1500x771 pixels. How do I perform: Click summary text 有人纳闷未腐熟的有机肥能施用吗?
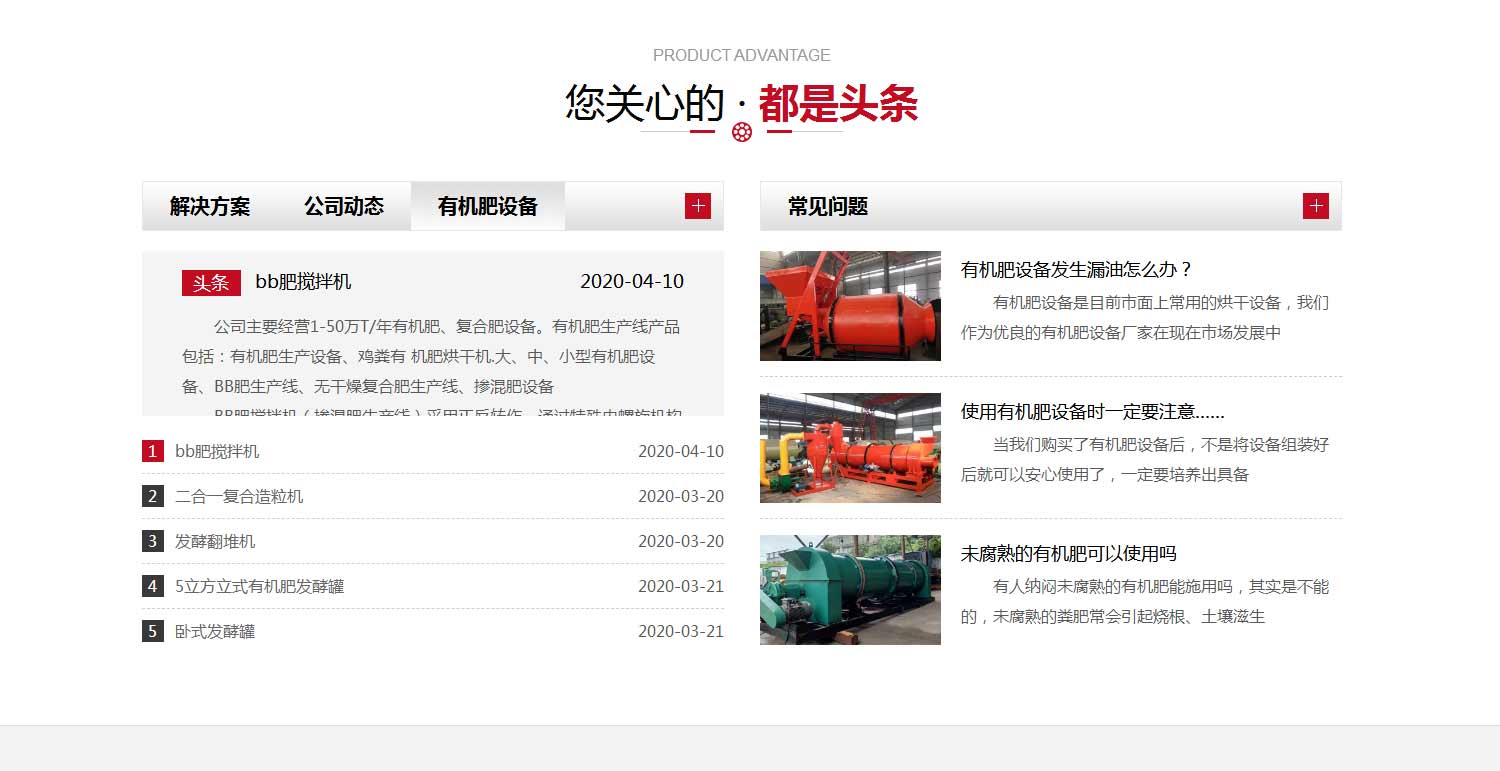tap(1145, 601)
